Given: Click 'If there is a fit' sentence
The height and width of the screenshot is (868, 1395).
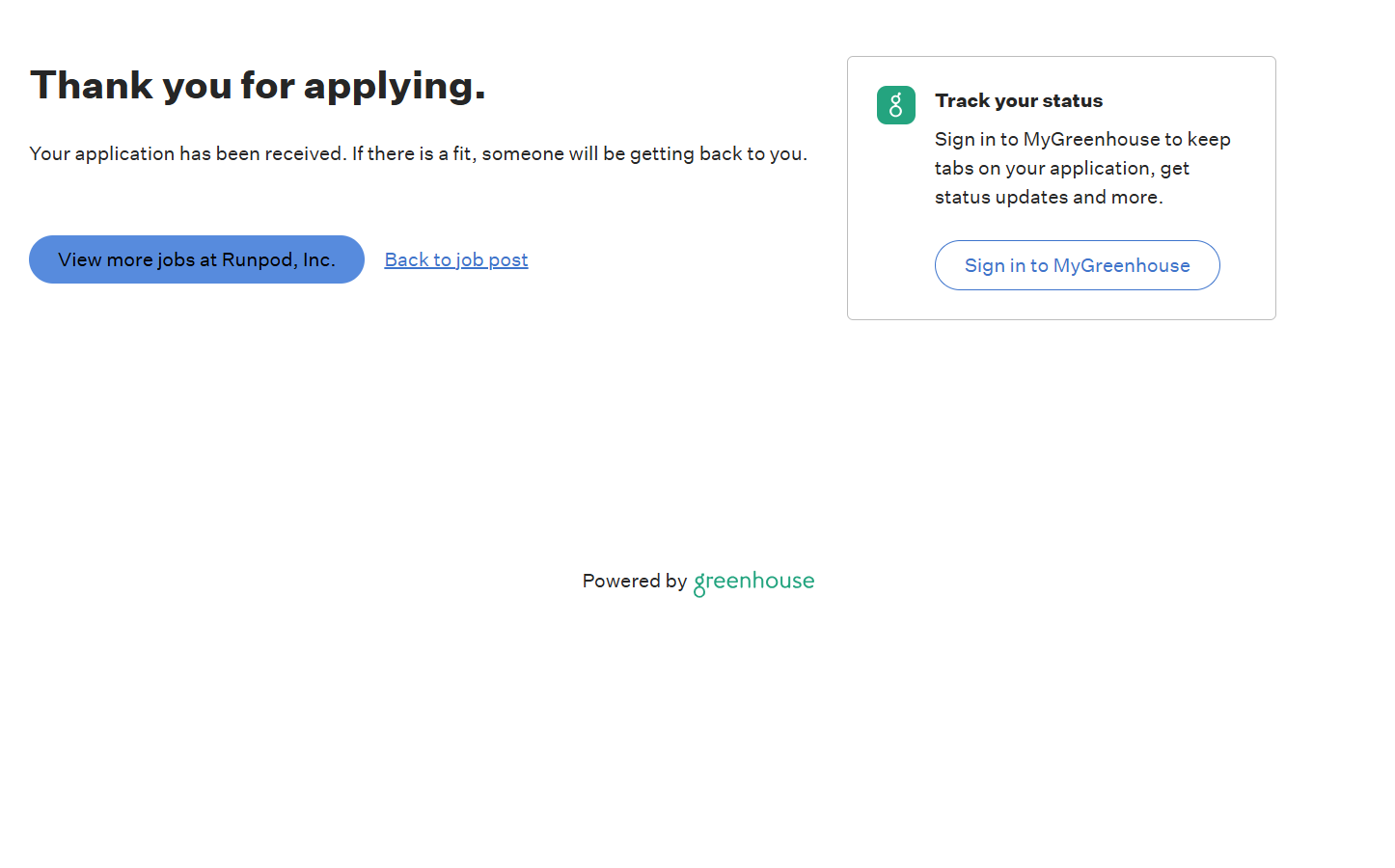Looking at the screenshot, I should tap(579, 153).
